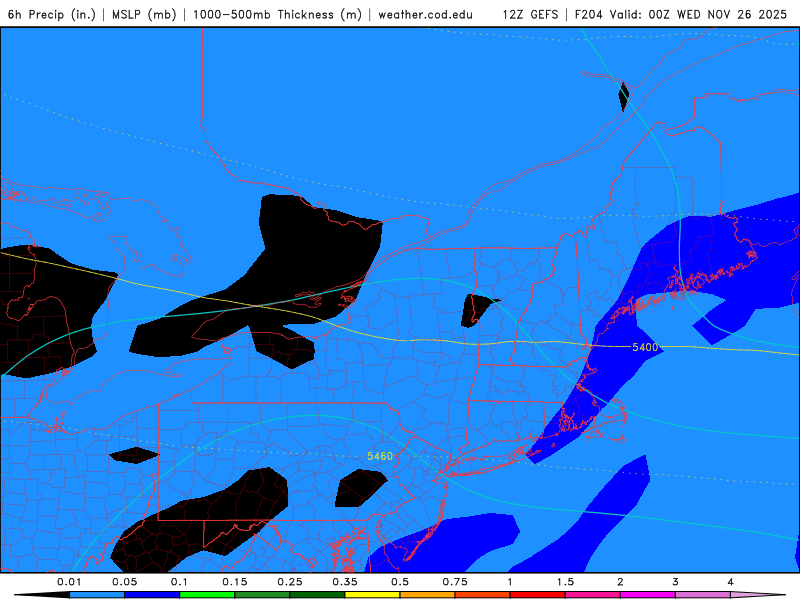Pick the dark green 0.25 to 0.35 legend swatch
Viewport: 800px width, 600px height.
317,595
